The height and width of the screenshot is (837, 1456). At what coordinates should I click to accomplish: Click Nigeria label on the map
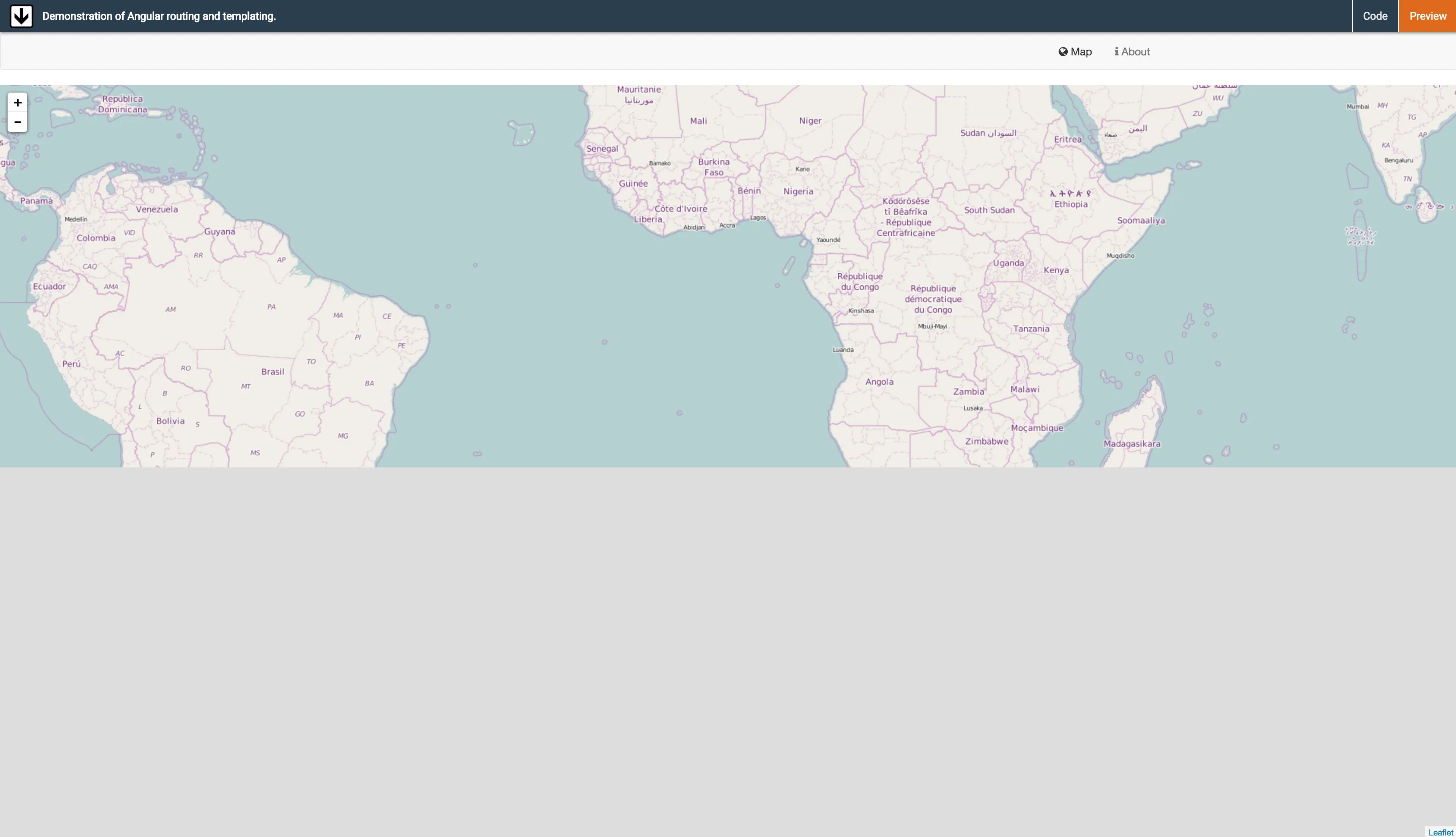tap(798, 192)
